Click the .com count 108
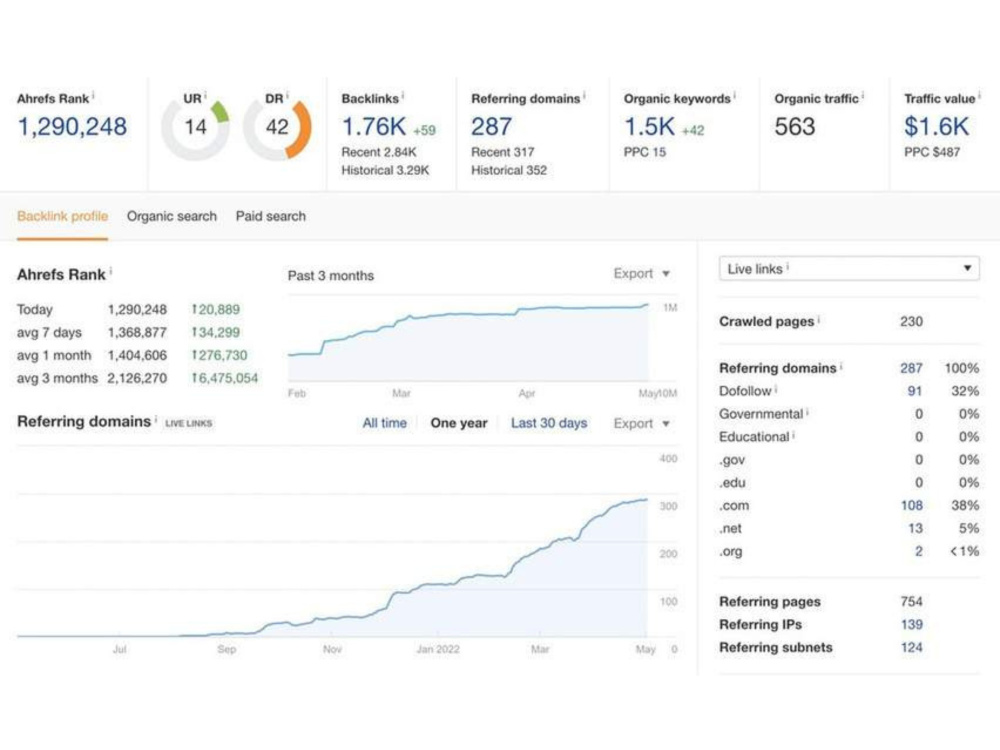Image resolution: width=1000 pixels, height=750 pixels. click(x=911, y=505)
